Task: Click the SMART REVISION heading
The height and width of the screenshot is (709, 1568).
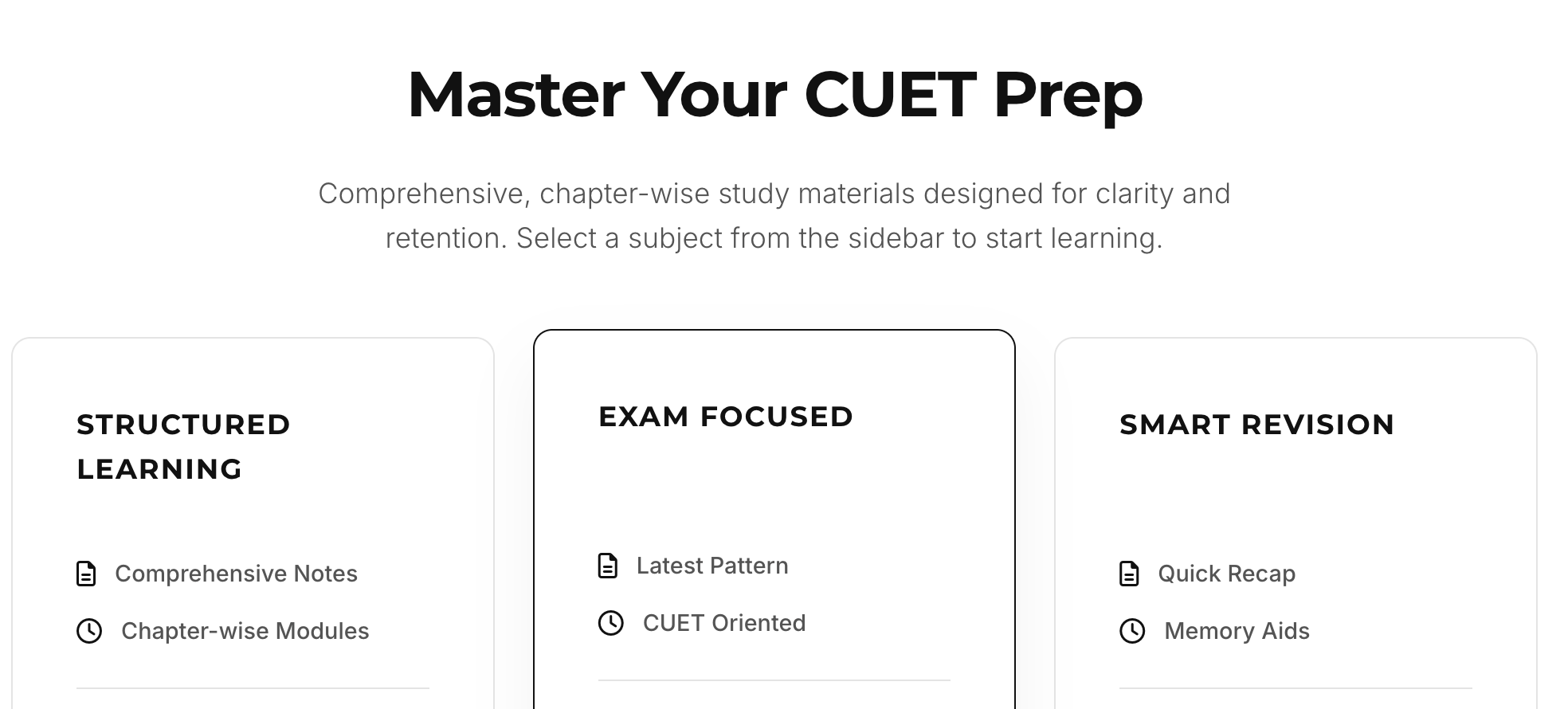Action: 1256,425
